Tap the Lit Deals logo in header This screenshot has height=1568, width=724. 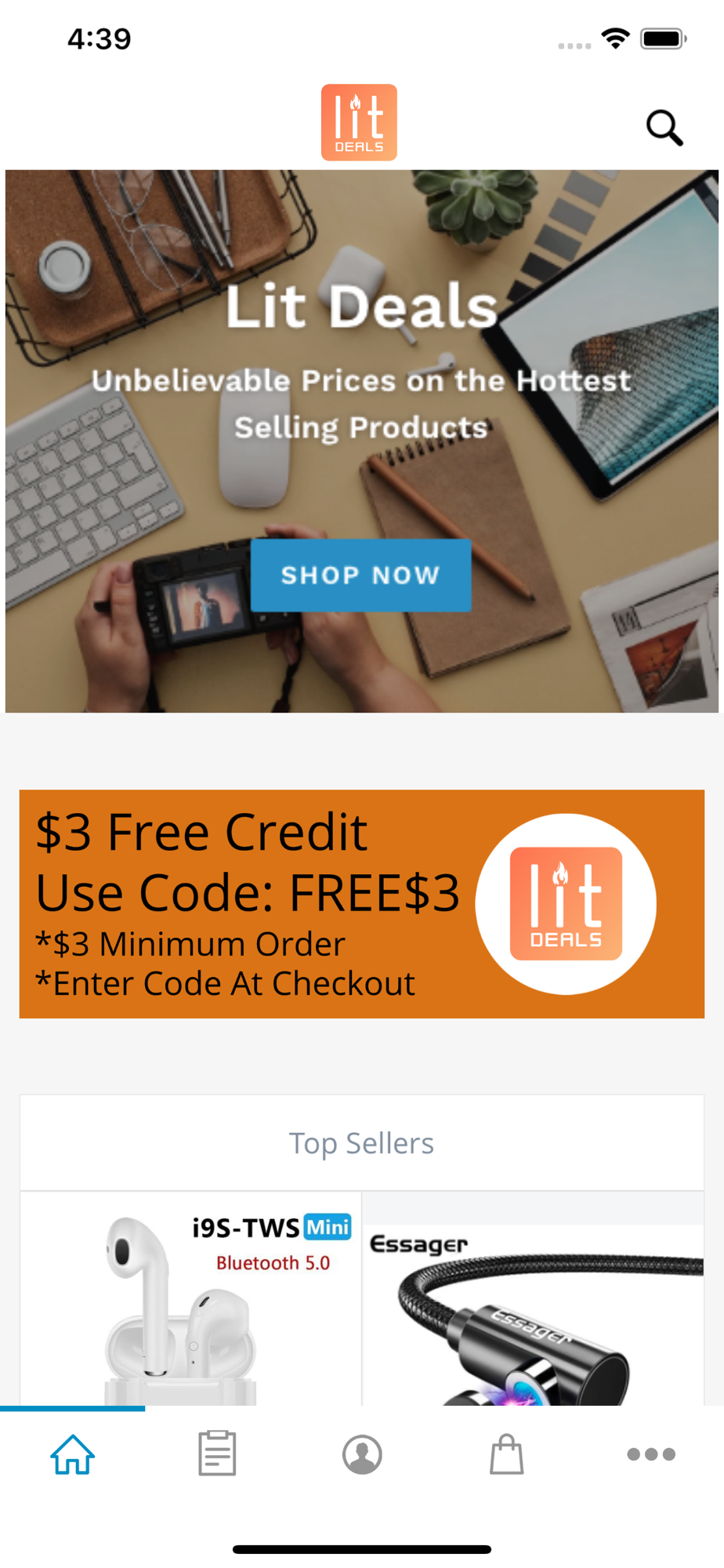(359, 122)
